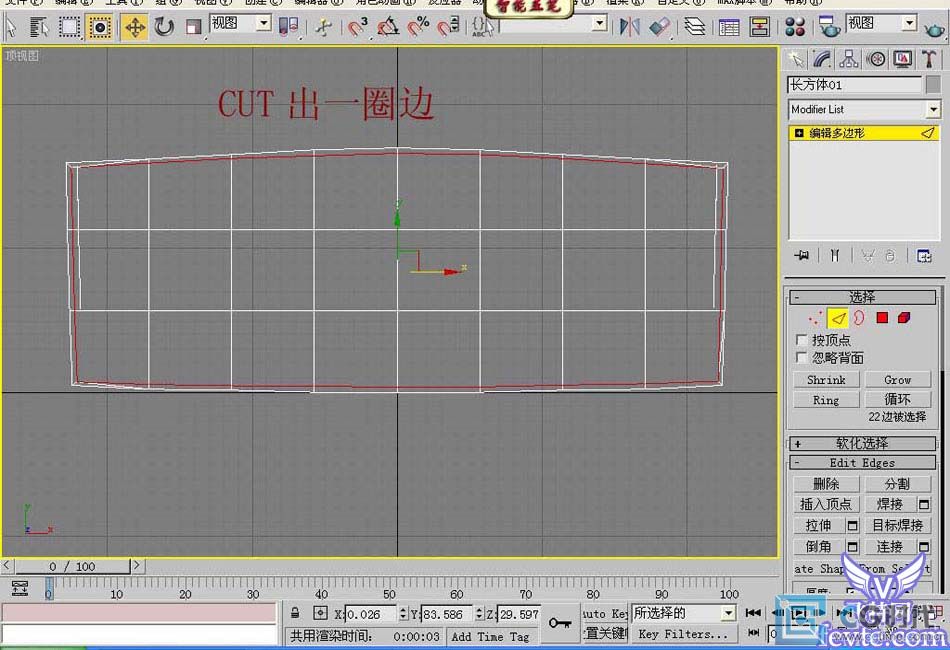
Task: Click the Ring selection button
Action: click(x=826, y=400)
